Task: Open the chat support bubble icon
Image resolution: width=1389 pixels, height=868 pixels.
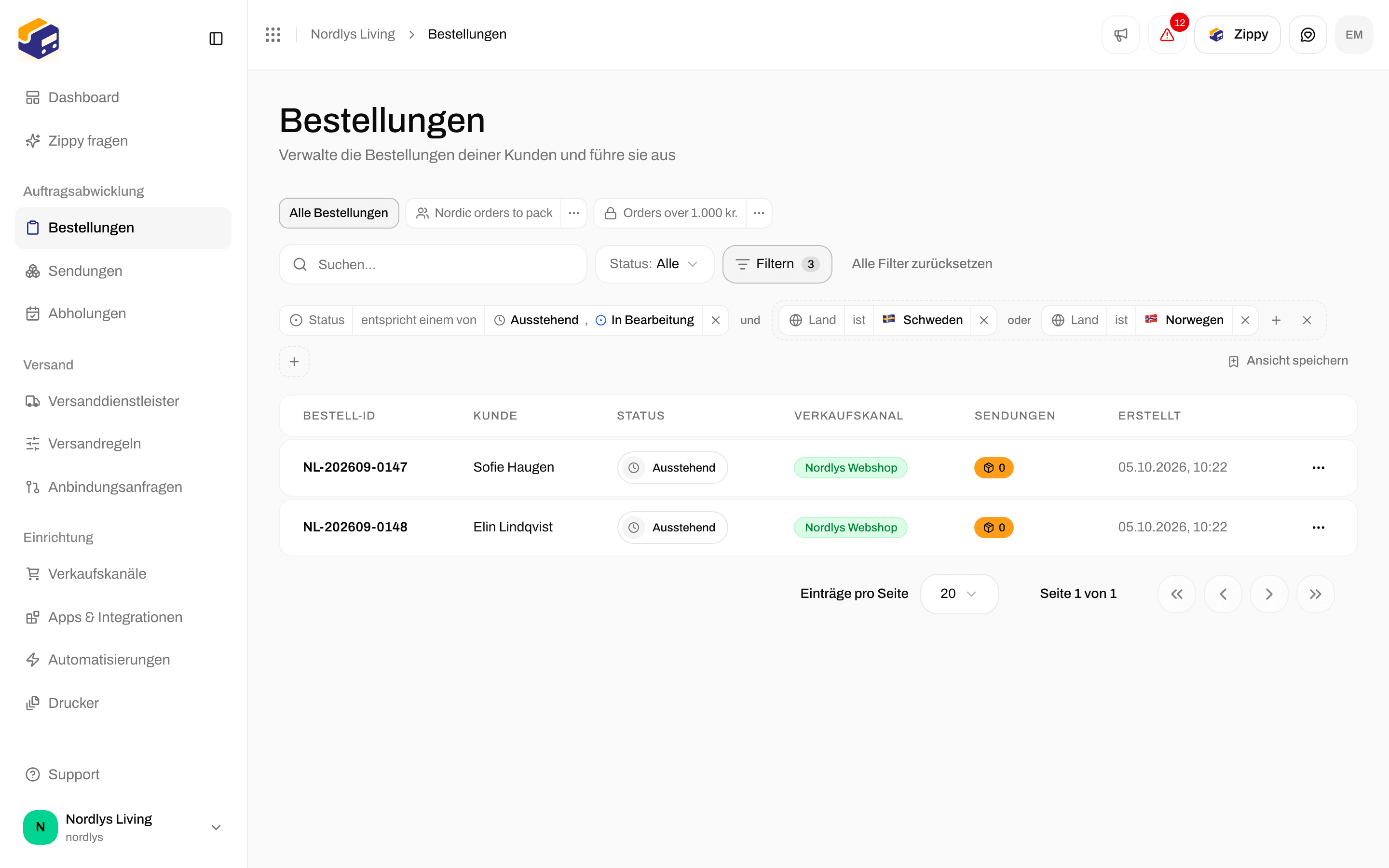Action: point(1307,34)
